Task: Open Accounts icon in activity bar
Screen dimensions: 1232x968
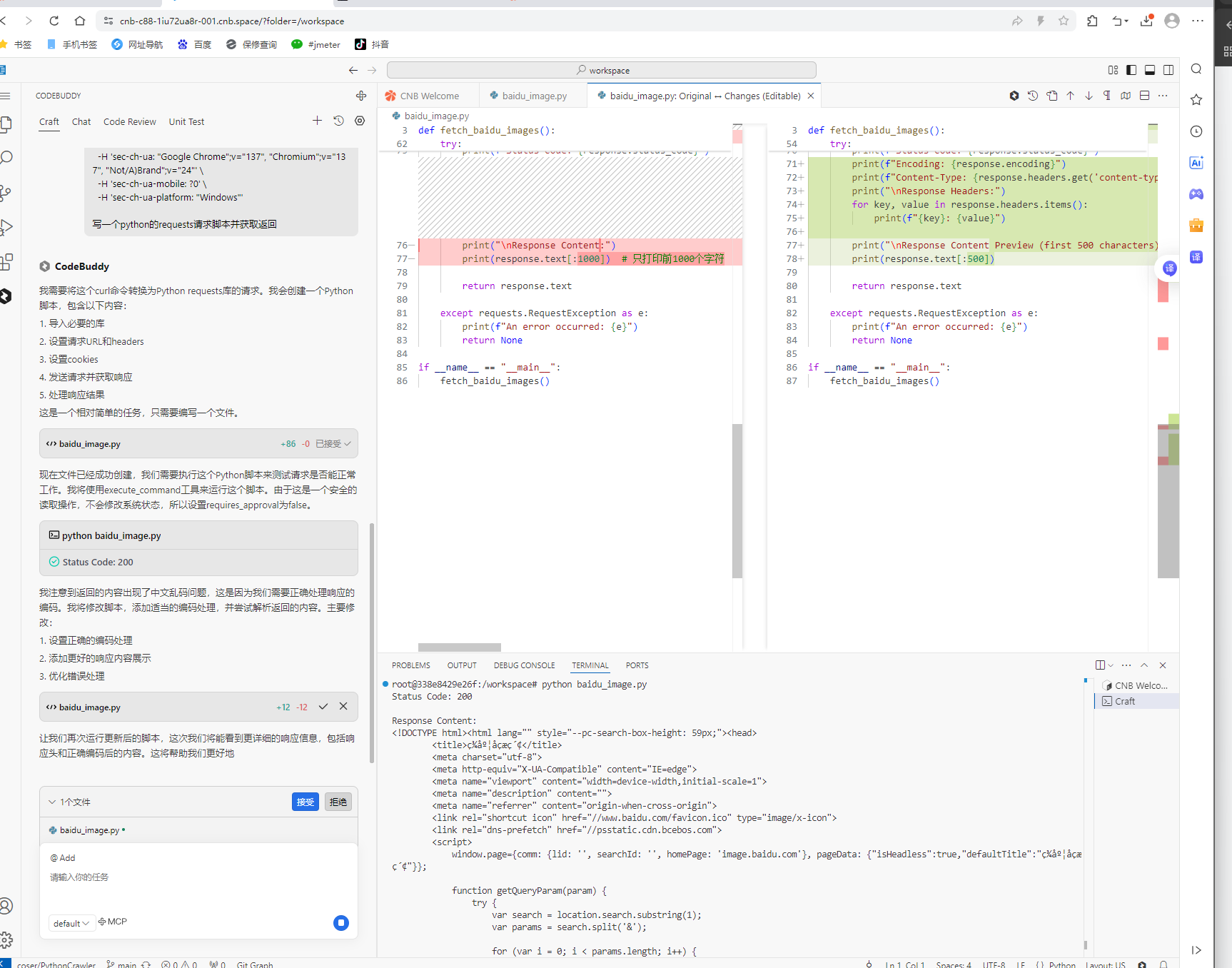Action: (6, 906)
